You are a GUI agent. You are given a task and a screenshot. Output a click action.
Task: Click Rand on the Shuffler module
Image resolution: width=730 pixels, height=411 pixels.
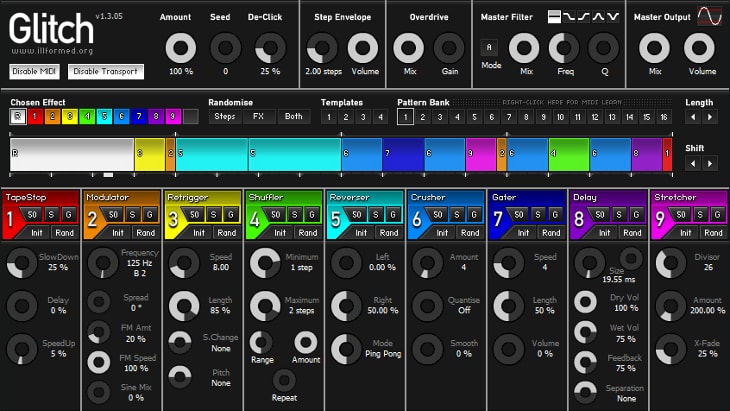point(308,233)
